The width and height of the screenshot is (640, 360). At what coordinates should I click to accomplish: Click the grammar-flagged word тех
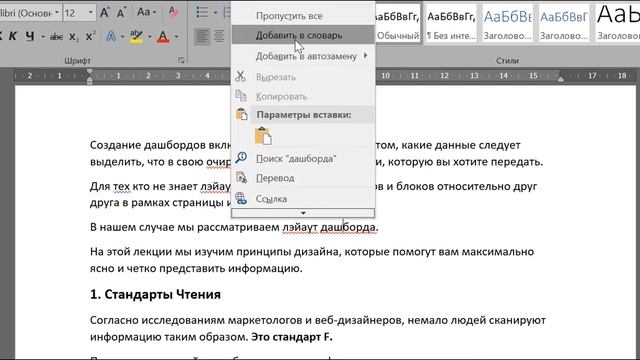121,187
